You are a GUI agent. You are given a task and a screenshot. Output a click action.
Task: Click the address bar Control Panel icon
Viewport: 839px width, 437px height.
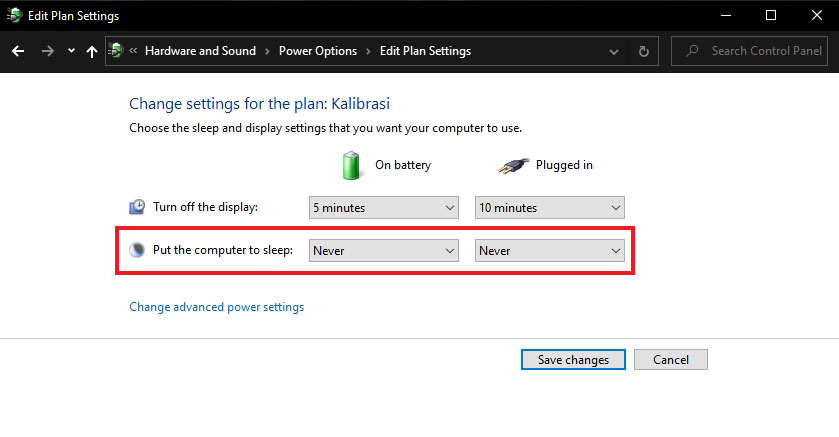click(117, 51)
